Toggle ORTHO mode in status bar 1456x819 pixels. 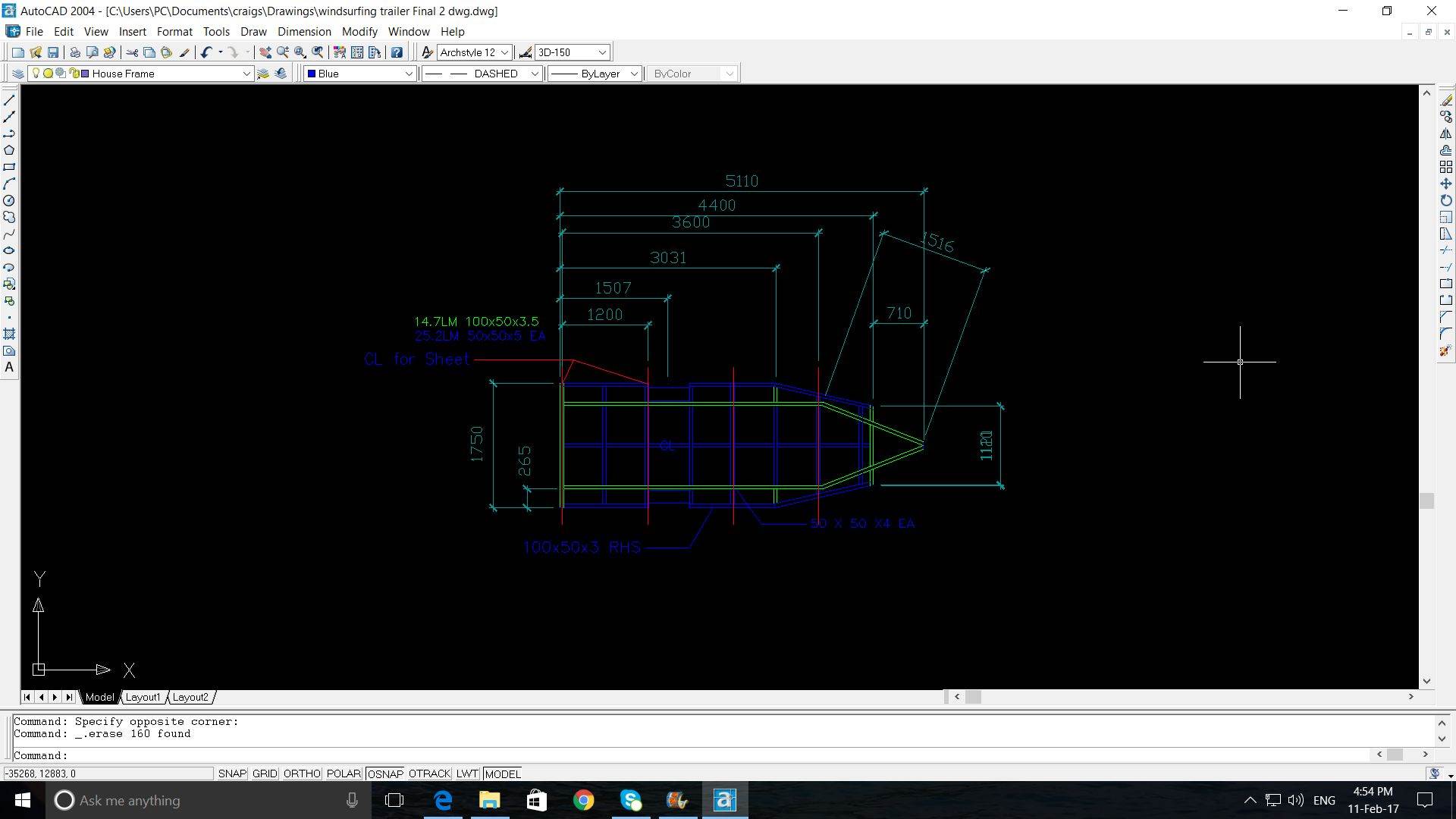pyautogui.click(x=301, y=773)
